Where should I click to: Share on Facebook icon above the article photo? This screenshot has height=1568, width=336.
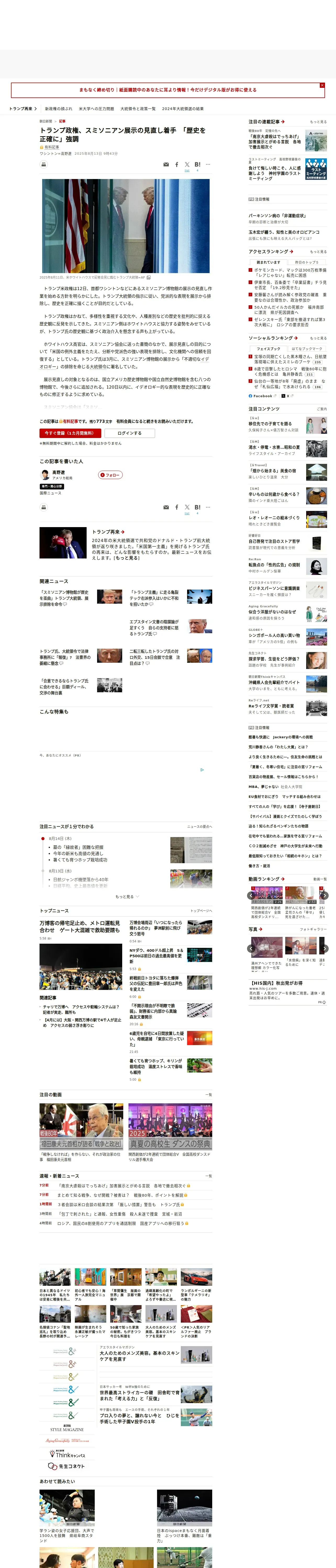[177, 164]
